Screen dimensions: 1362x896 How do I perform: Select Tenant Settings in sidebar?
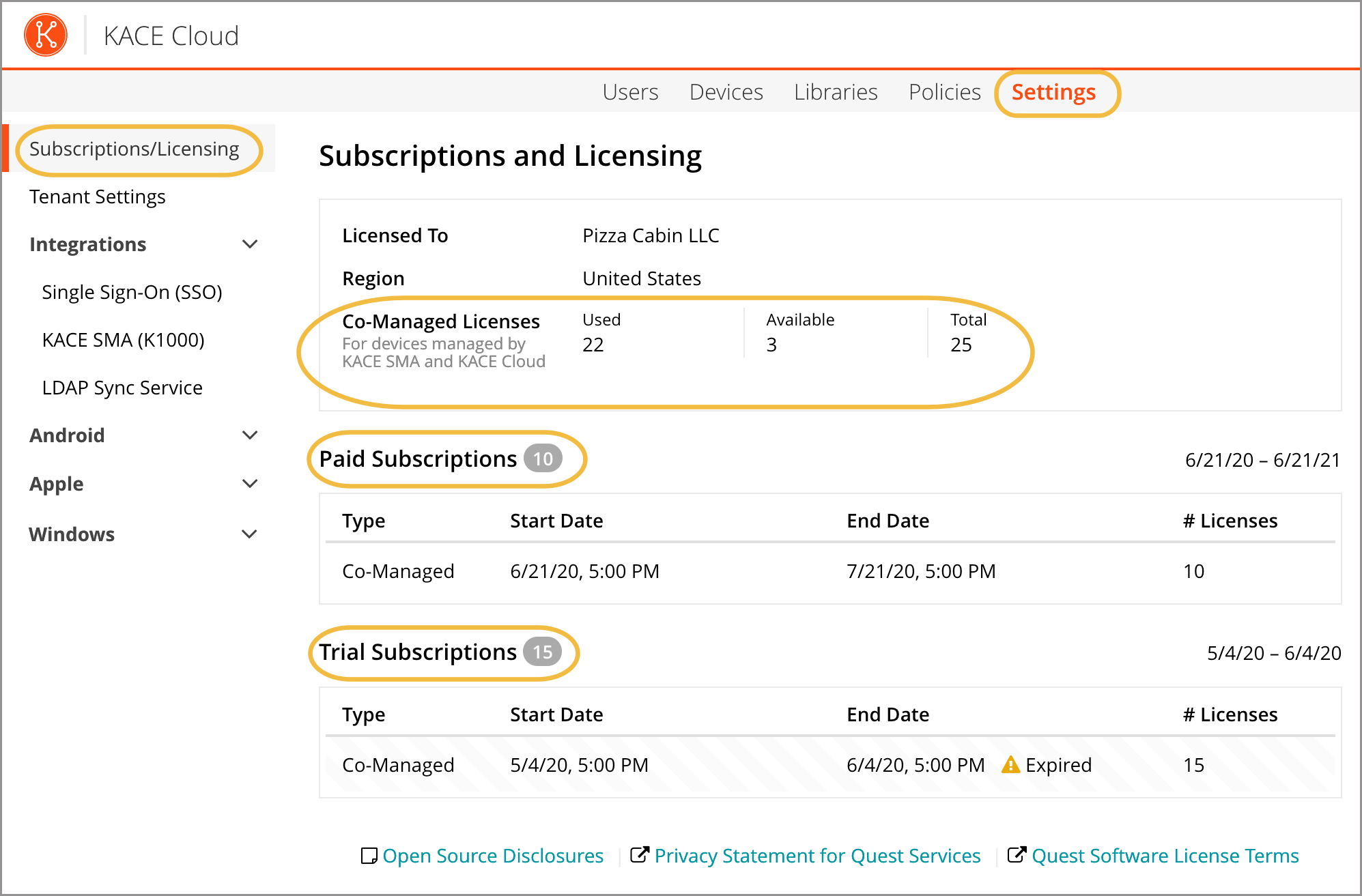tap(98, 197)
